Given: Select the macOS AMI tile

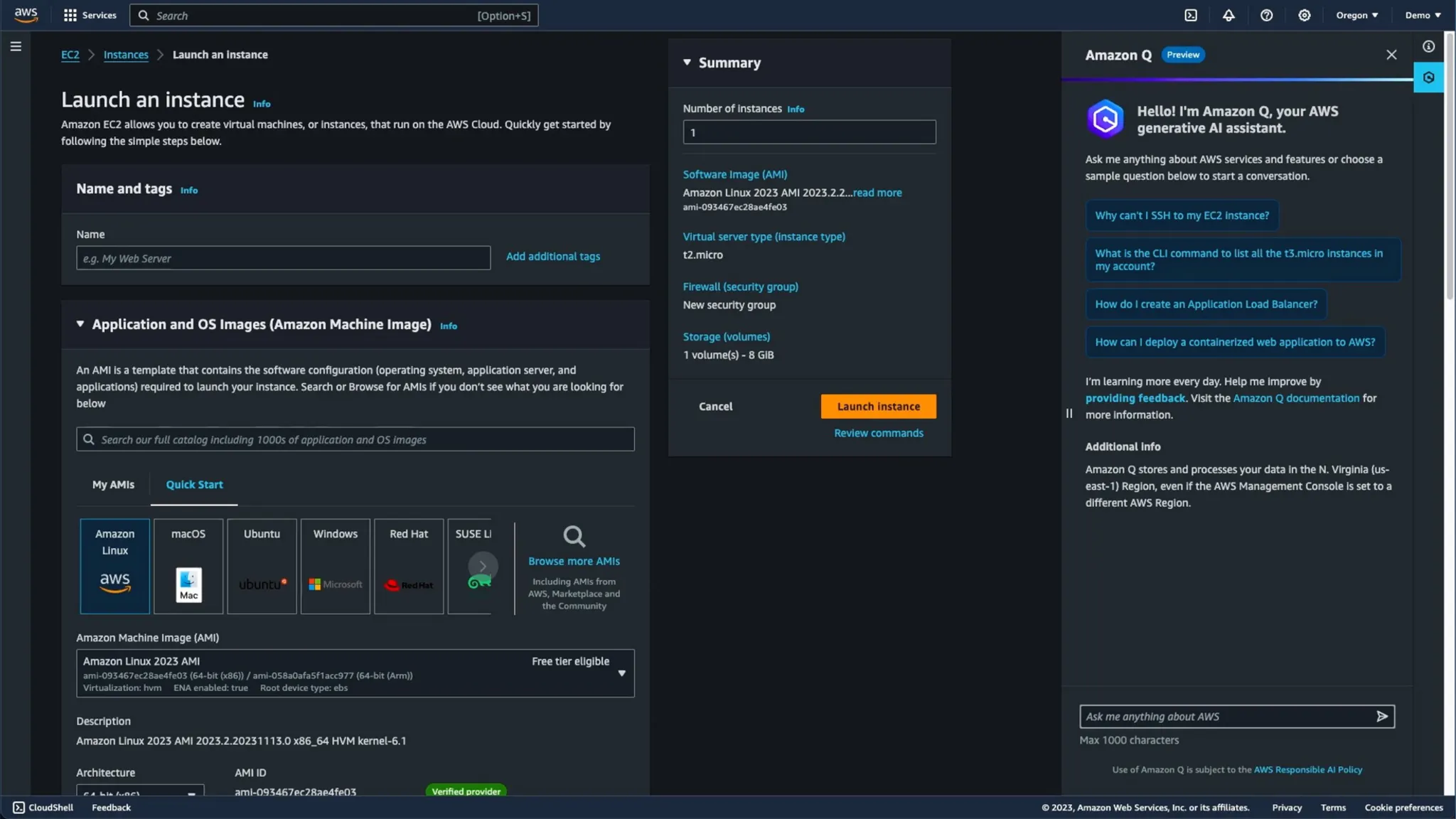Looking at the screenshot, I should 188,566.
